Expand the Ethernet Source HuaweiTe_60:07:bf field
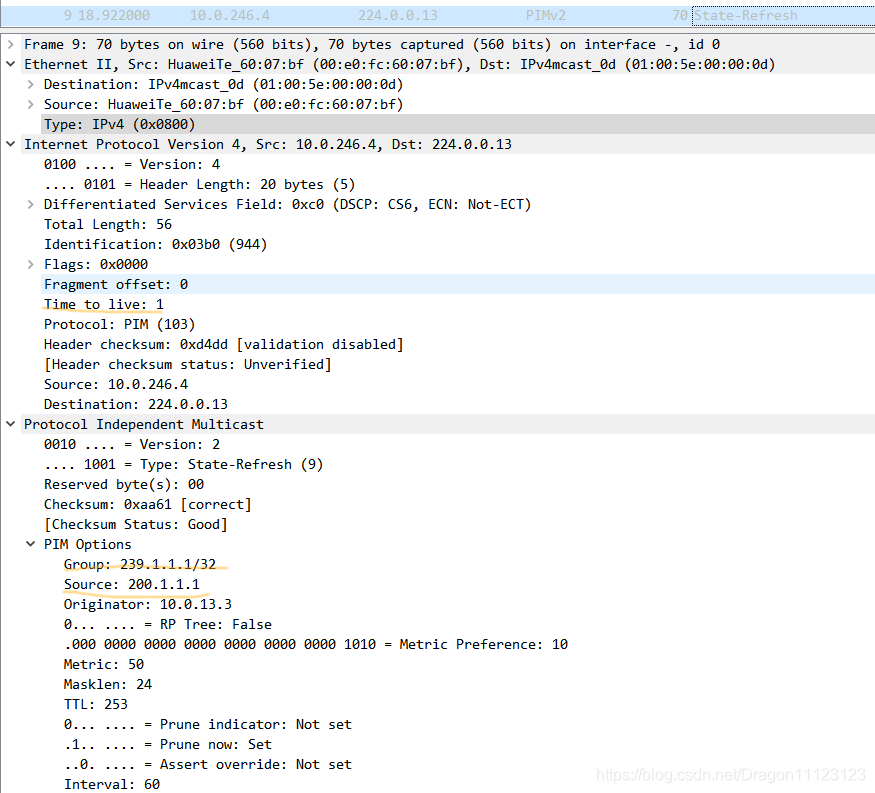Image resolution: width=875 pixels, height=793 pixels. (x=31, y=104)
